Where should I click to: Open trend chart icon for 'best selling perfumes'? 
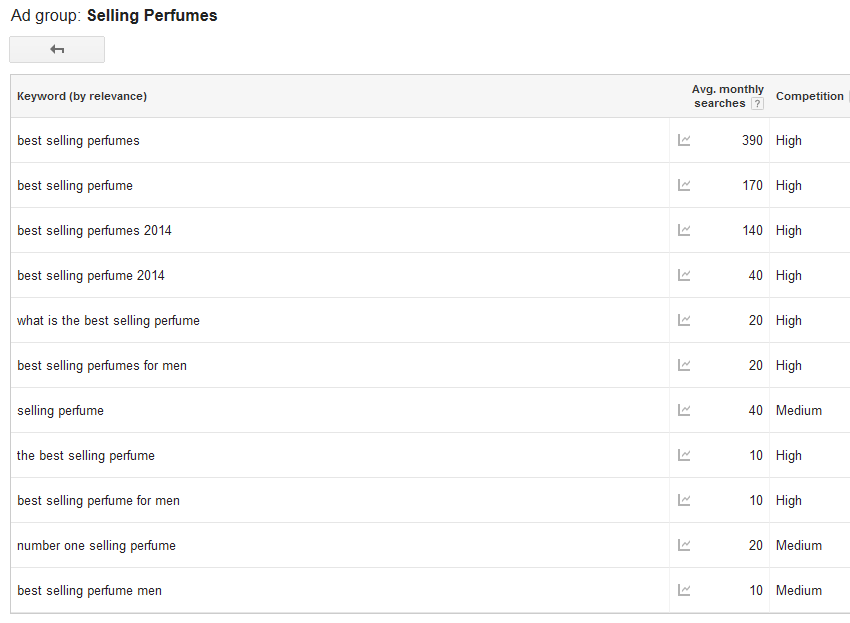[x=684, y=141]
